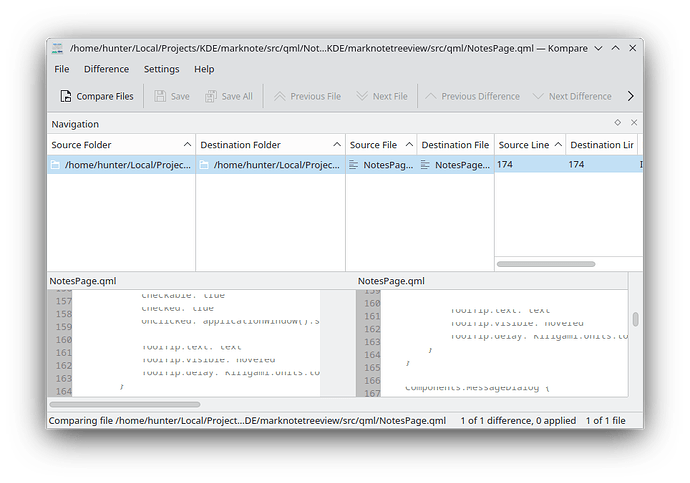Click the Save toolbar button
Image resolution: width=690 pixels, height=483 pixels.
pyautogui.click(x=172, y=96)
